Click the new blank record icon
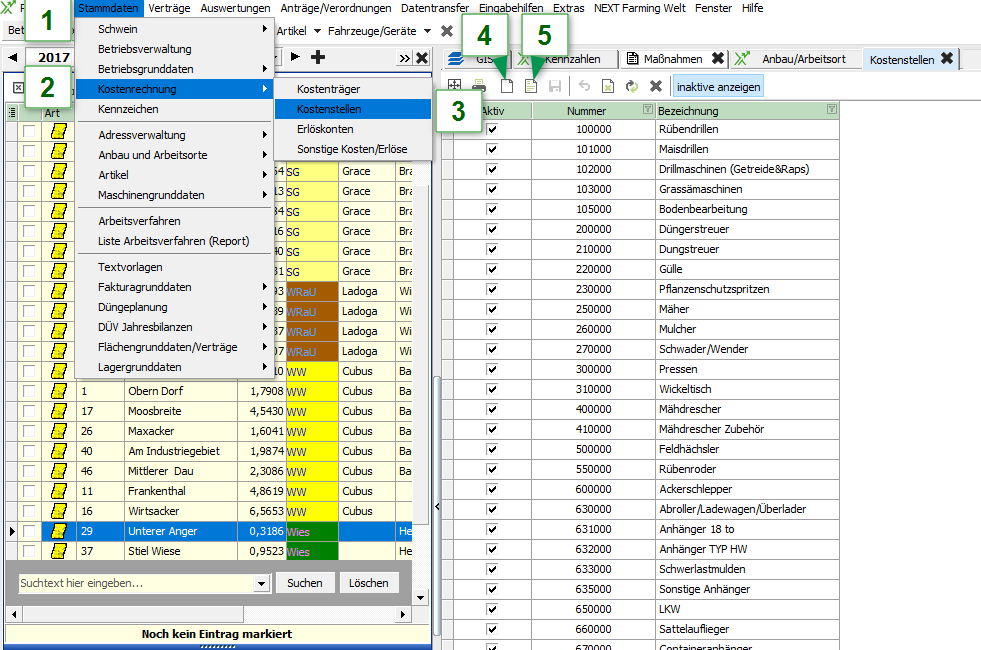Screen dimensions: 981x650 coord(507,87)
